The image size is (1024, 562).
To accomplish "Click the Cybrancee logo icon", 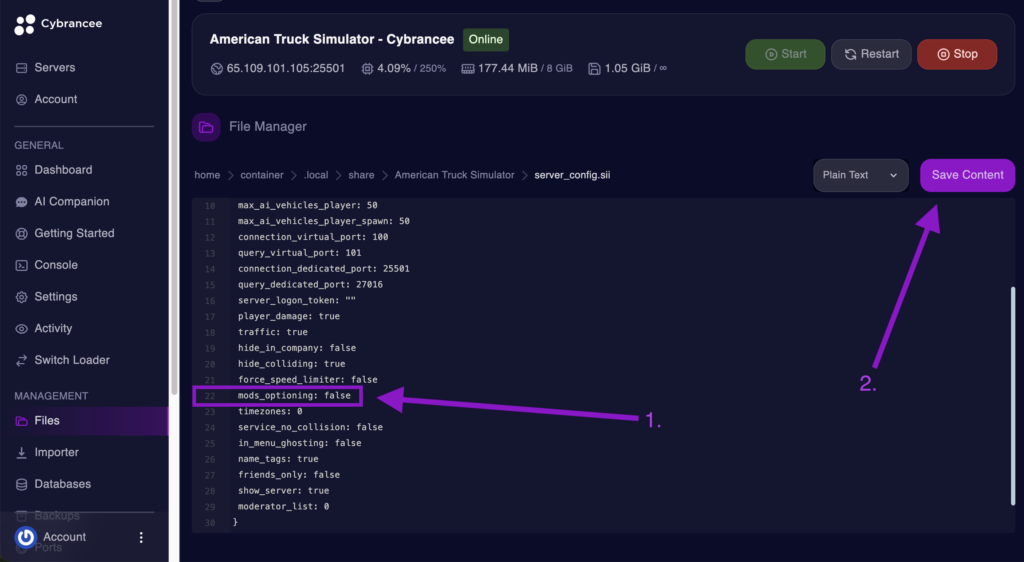I will [25, 24].
